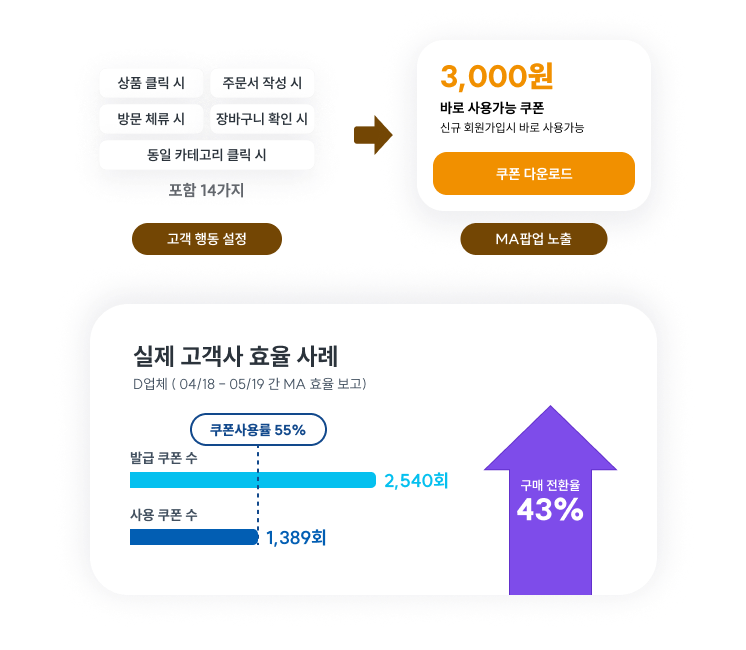This screenshot has width=746, height=650.
Task: Select the 상품 클릭 시 option
Action: click(151, 84)
